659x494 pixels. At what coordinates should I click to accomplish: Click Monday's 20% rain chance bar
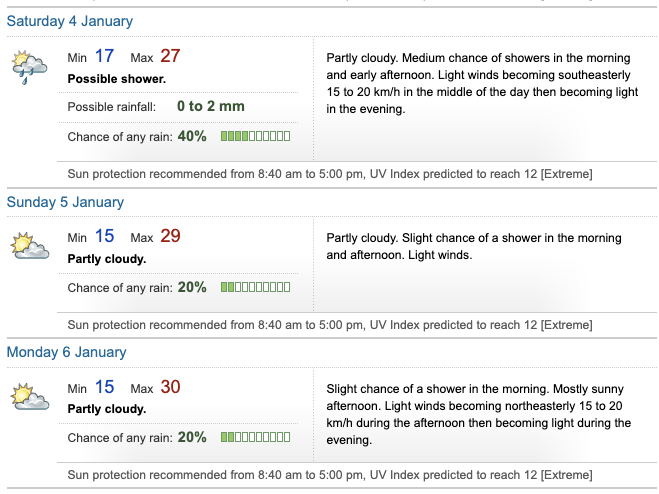click(x=255, y=437)
